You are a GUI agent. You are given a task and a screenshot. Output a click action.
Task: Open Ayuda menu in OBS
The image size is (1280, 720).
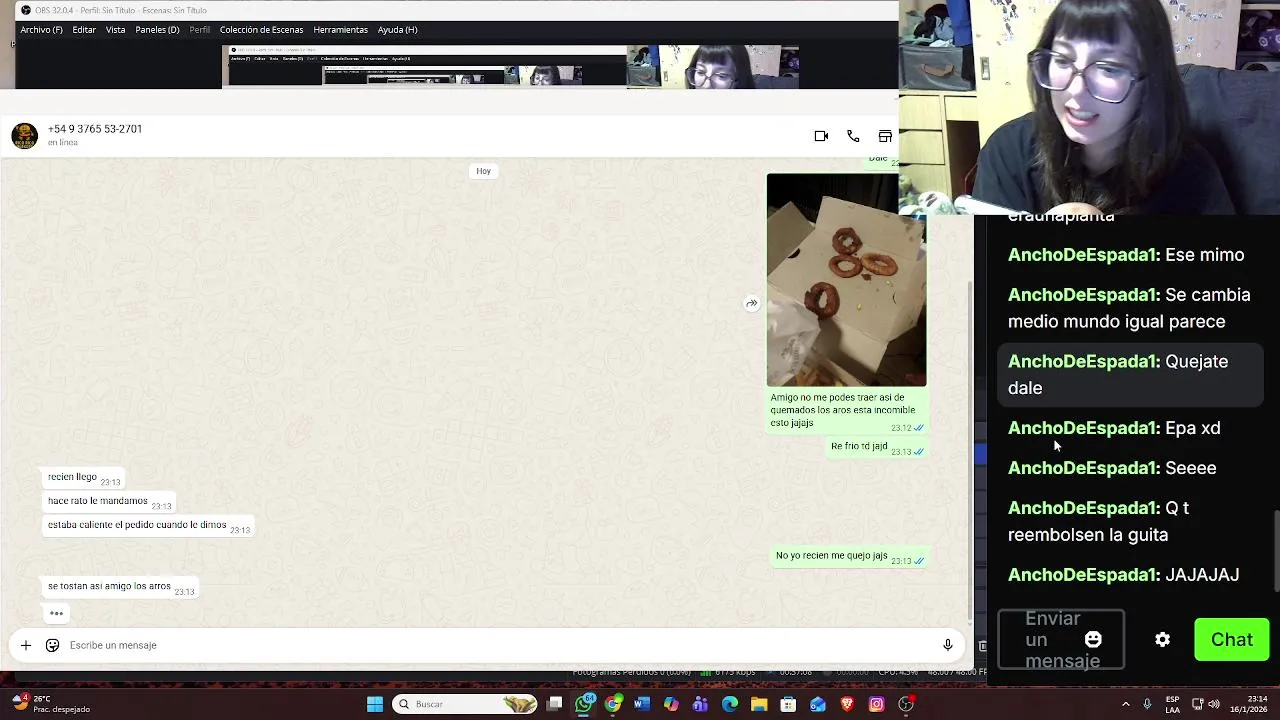click(397, 30)
